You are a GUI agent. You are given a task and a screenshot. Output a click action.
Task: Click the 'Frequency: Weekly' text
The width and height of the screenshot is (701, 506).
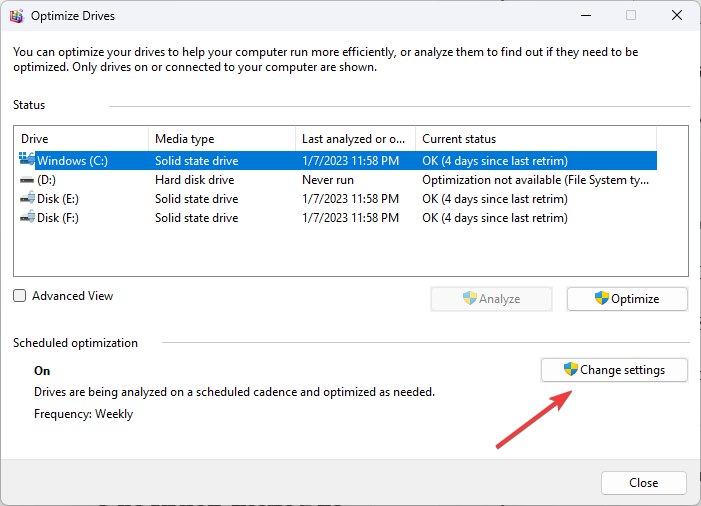tap(84, 414)
